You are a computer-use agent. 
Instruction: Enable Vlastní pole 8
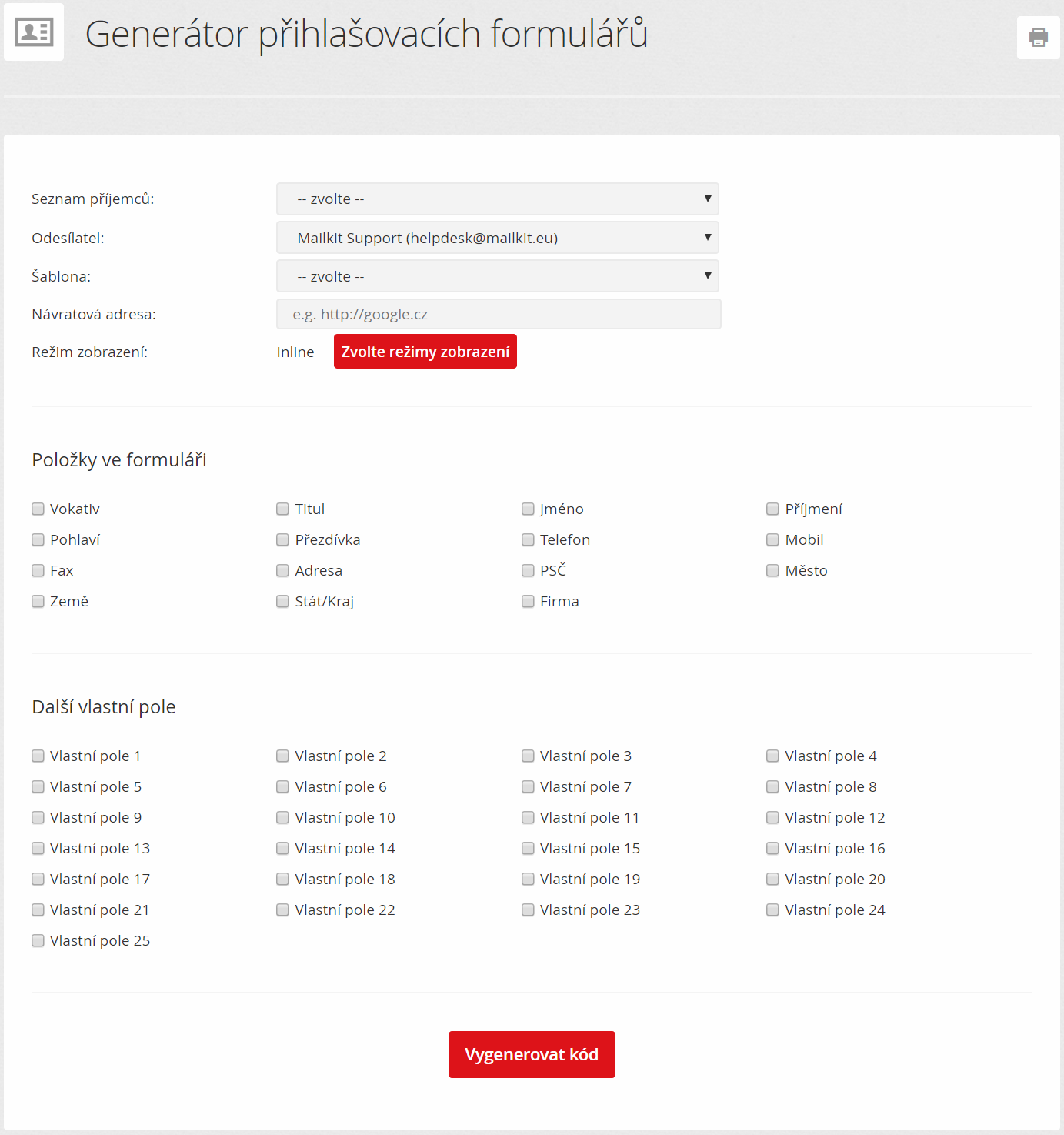click(x=772, y=786)
